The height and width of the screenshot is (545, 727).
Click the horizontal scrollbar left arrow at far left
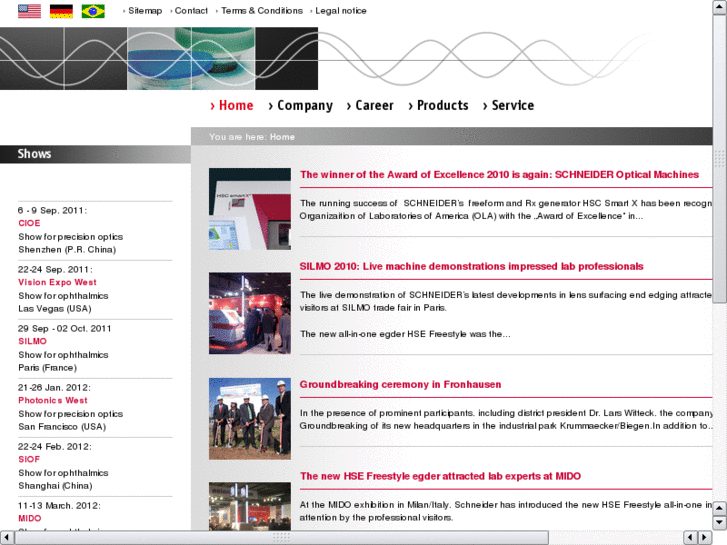[x=7, y=538]
